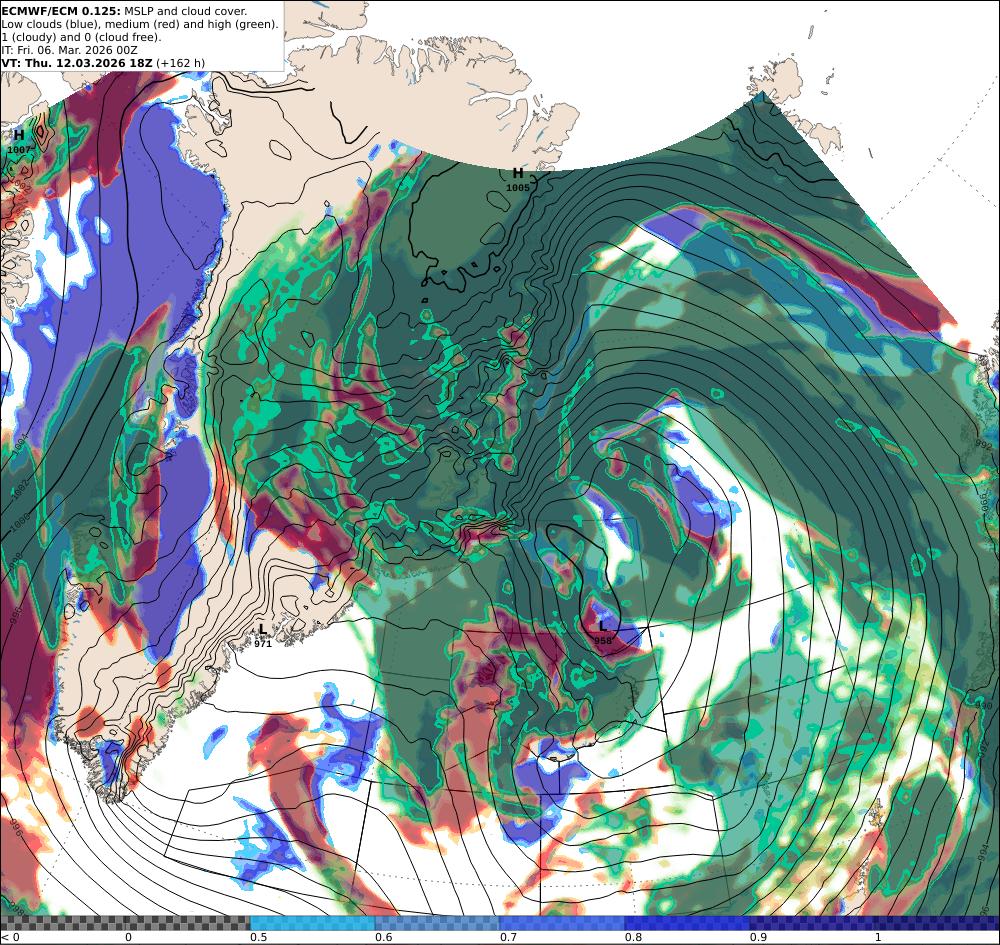
Task: Click the '0.7' colorbar tick label
Action: (x=508, y=937)
